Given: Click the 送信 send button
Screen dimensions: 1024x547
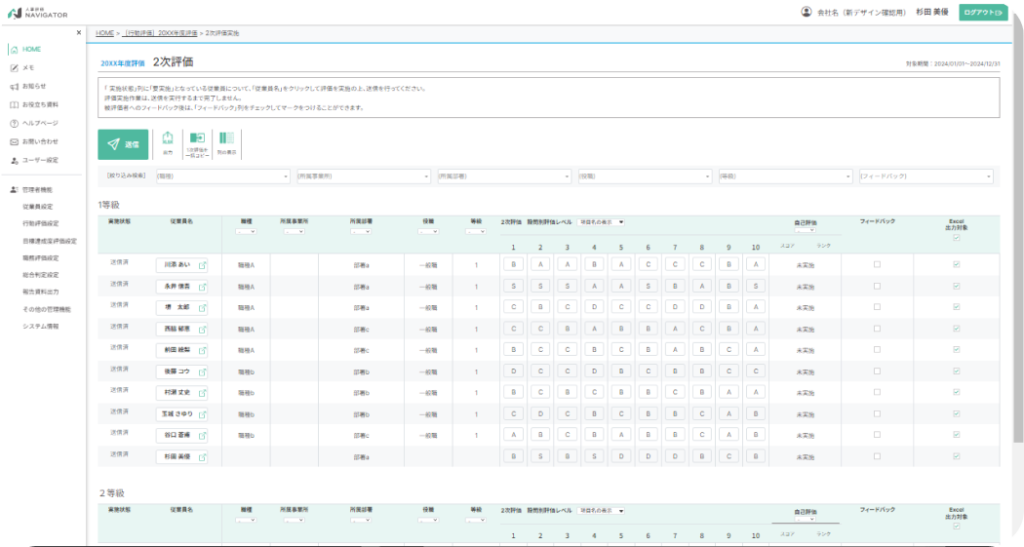Looking at the screenshot, I should coord(123,144).
